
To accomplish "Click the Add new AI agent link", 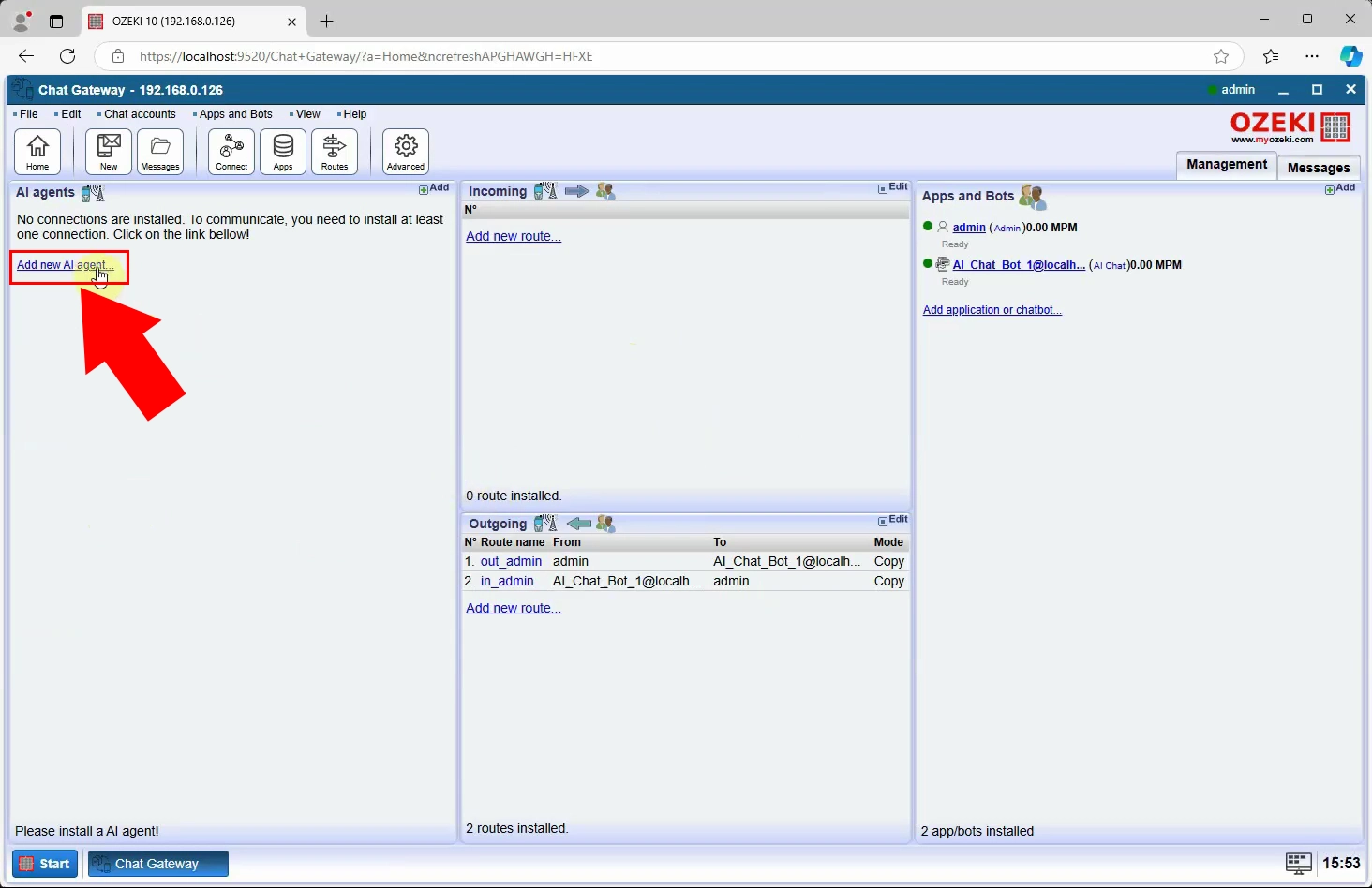I will 66,265.
